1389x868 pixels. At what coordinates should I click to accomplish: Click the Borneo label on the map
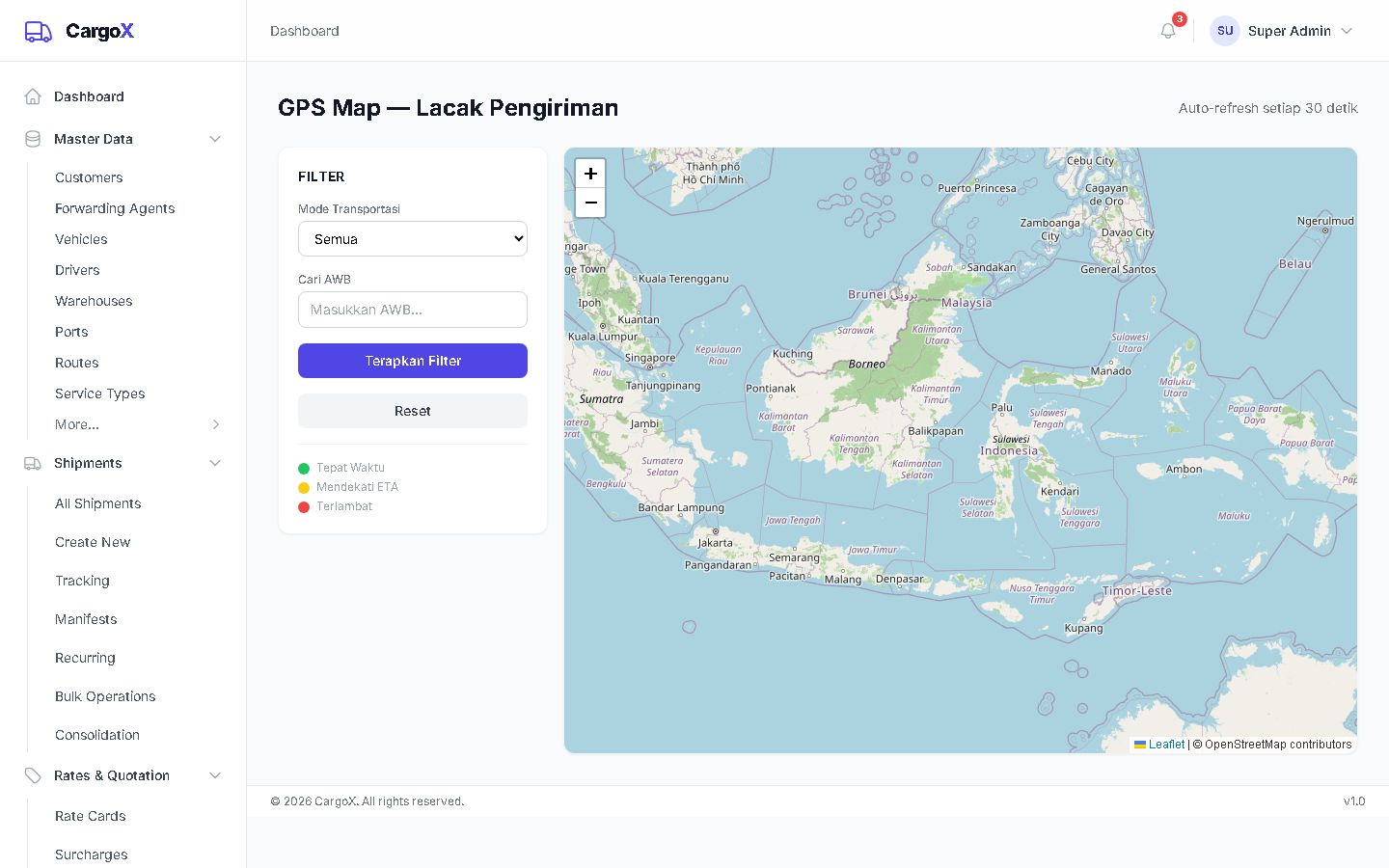click(x=866, y=365)
